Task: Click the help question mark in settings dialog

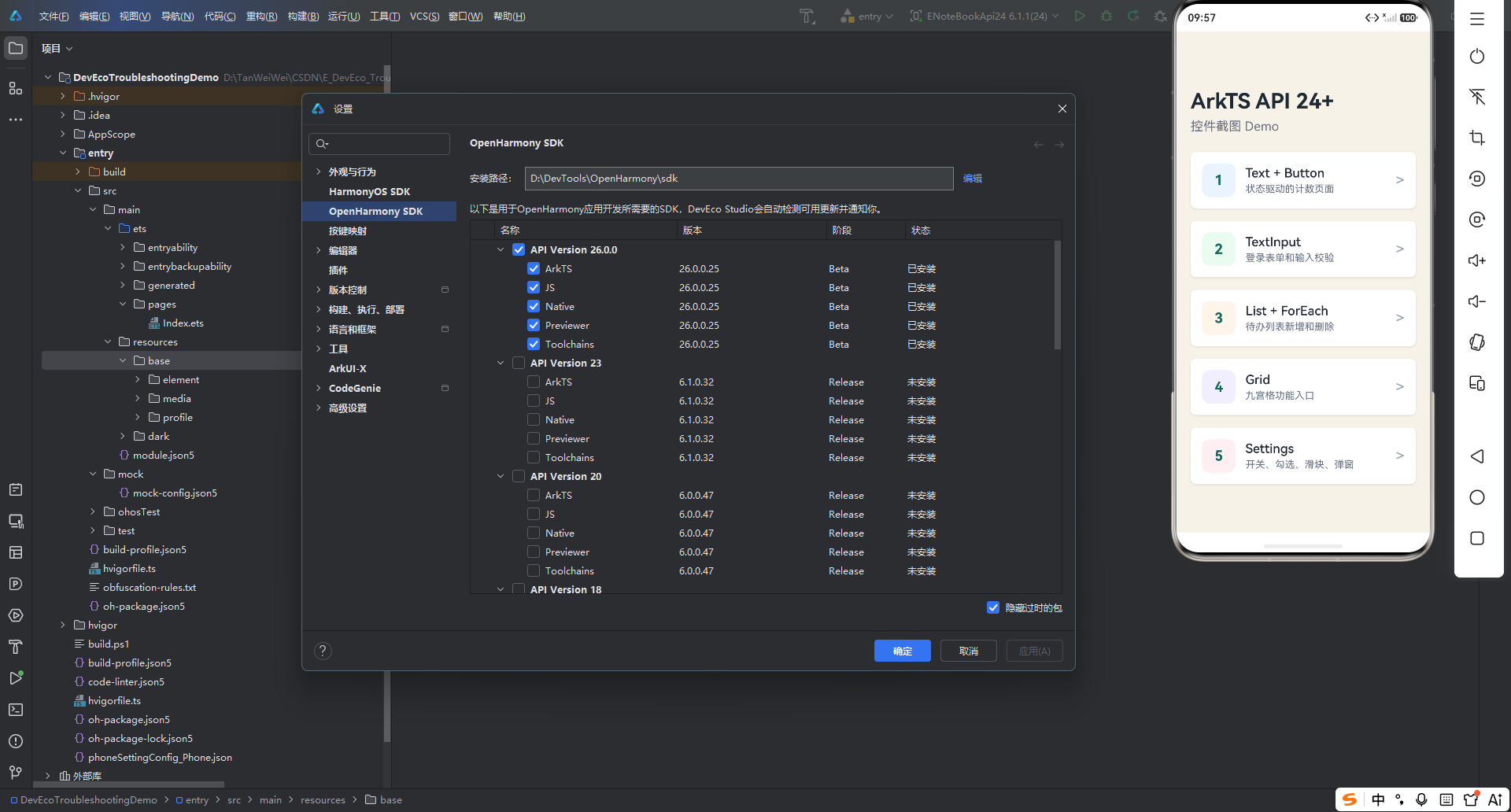Action: [323, 651]
